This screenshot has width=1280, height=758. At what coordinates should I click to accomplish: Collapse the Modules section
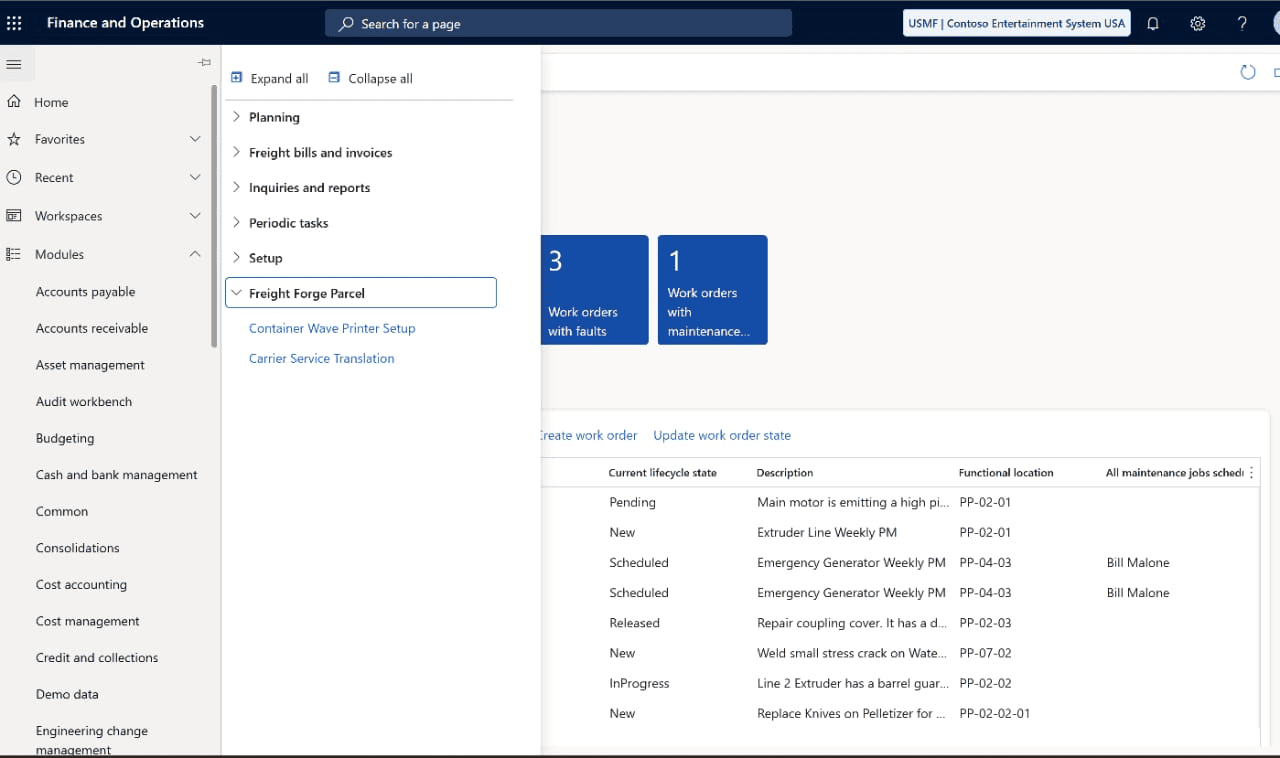click(195, 254)
